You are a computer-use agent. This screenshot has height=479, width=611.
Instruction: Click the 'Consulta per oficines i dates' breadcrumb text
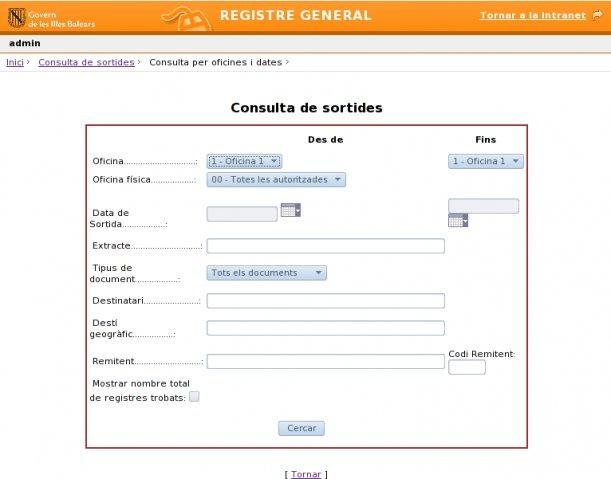[215, 62]
